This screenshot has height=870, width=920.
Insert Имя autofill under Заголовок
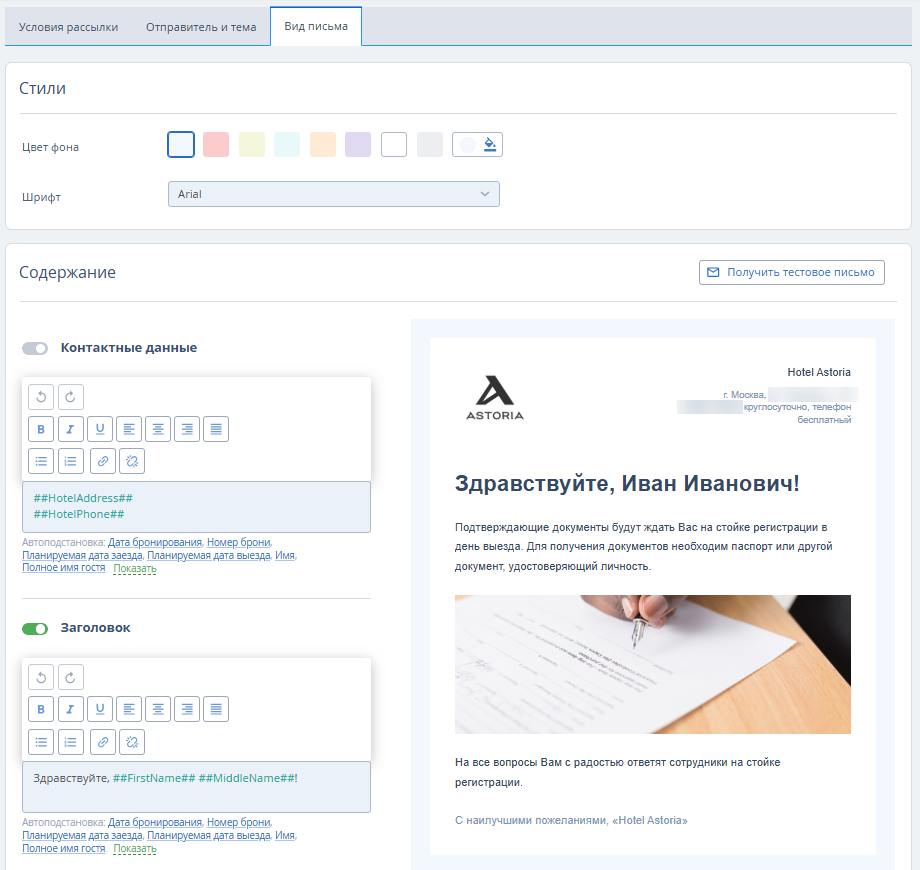click(x=285, y=835)
